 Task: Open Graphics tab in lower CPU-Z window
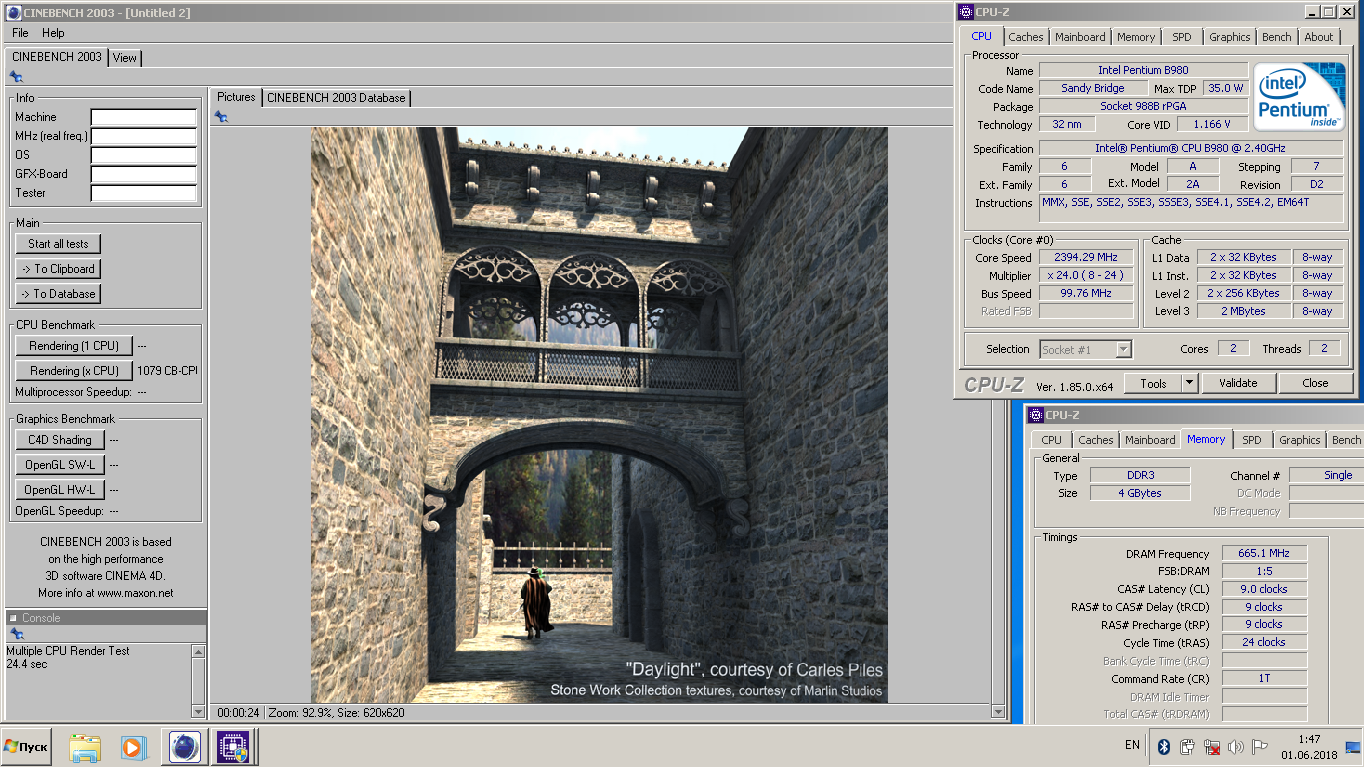(1299, 440)
